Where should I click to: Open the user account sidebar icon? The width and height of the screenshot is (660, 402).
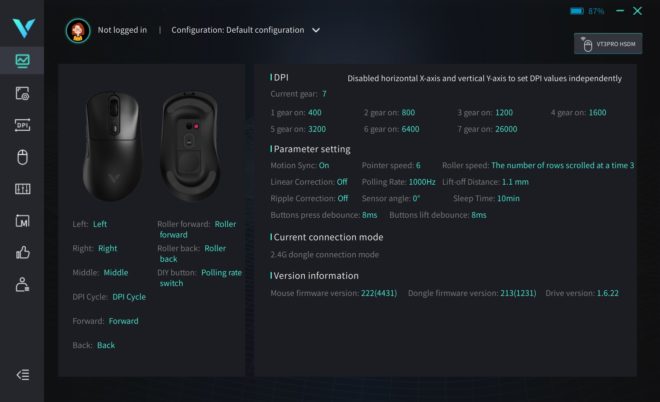tap(22, 285)
